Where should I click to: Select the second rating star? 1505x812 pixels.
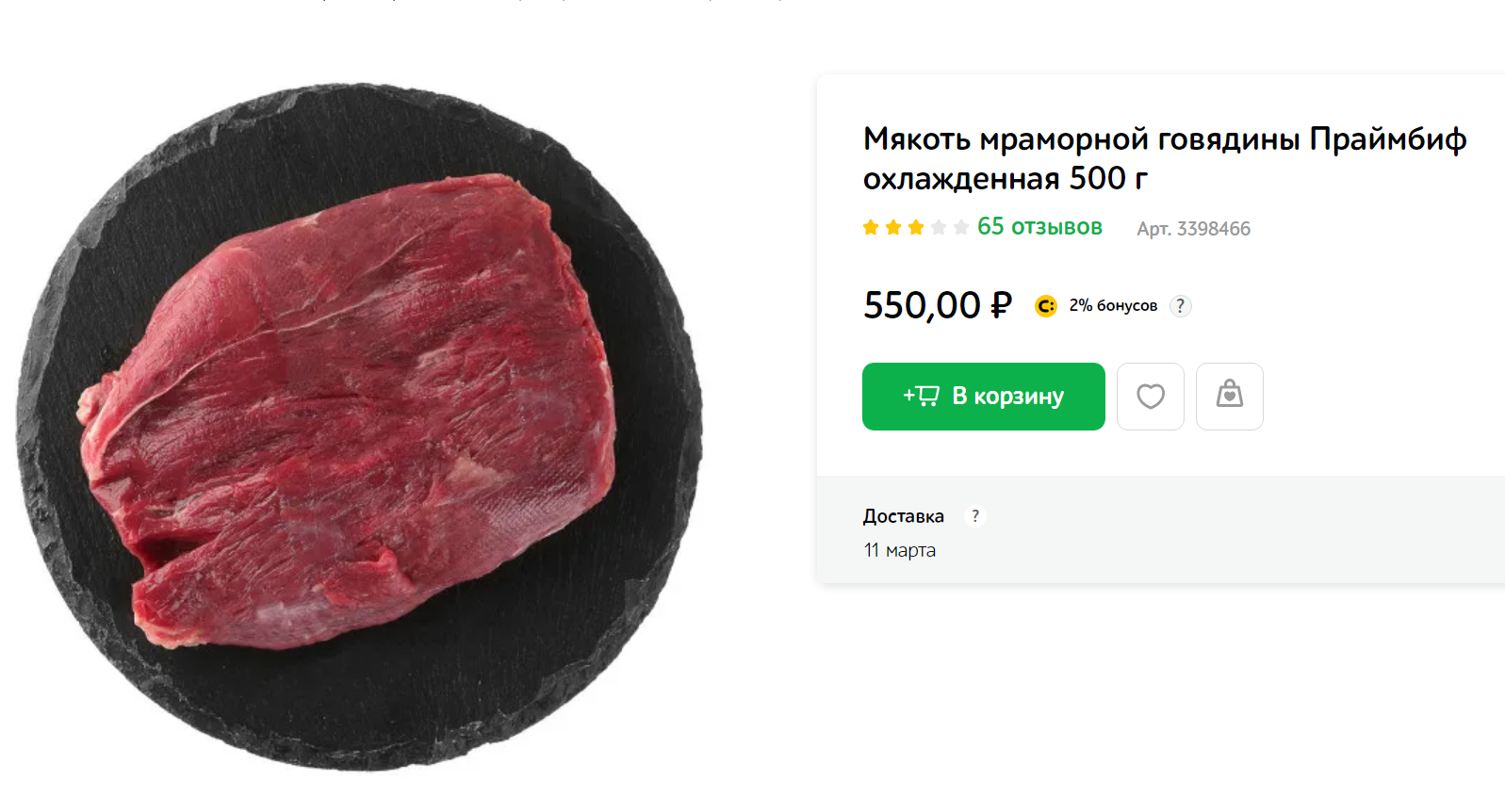[893, 227]
